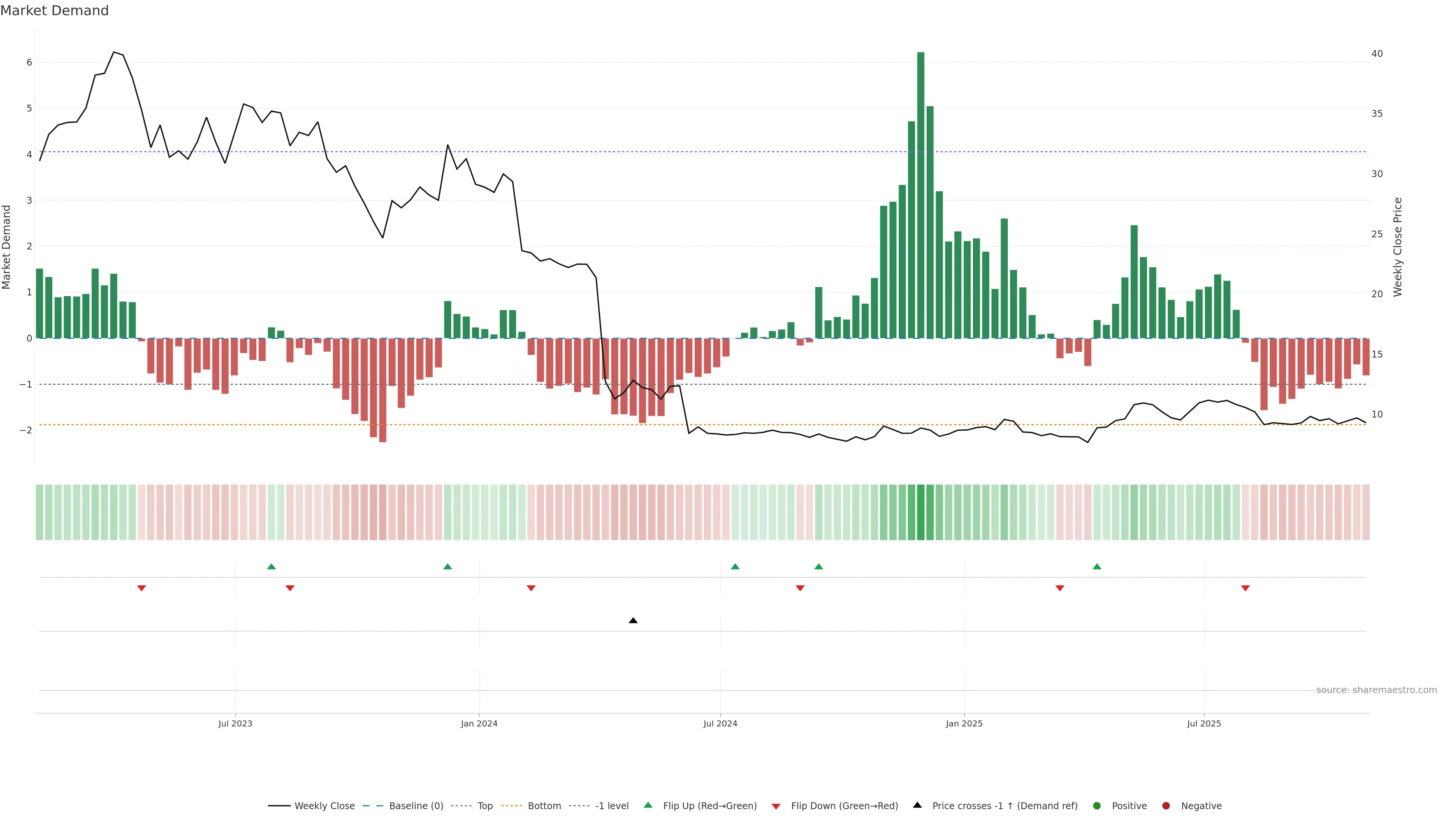Hide the -1 level legend series
This screenshot has height=819, width=1456.
pos(612,806)
